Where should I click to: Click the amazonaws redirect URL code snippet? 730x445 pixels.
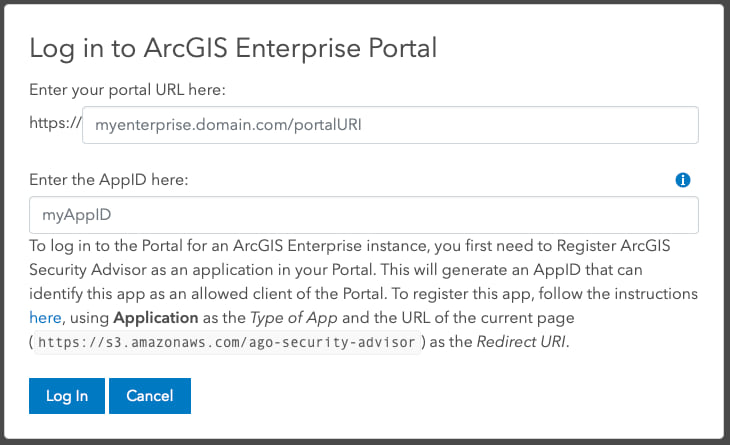coord(228,343)
